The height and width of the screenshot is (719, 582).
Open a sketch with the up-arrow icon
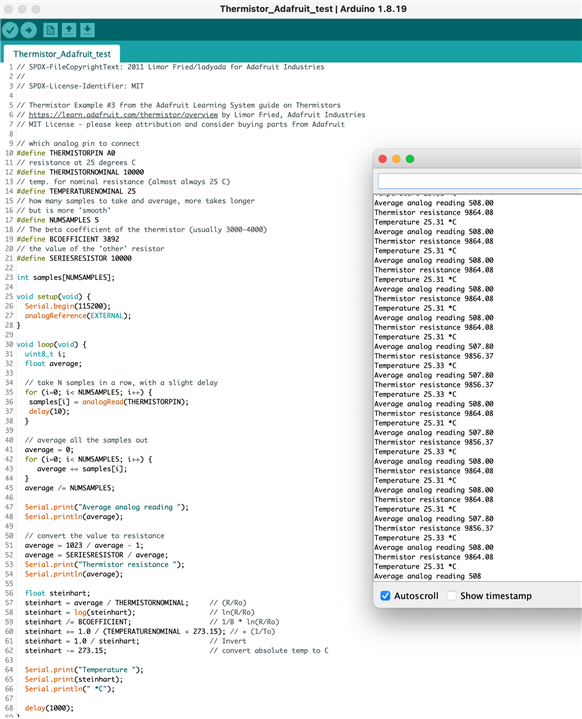point(69,30)
